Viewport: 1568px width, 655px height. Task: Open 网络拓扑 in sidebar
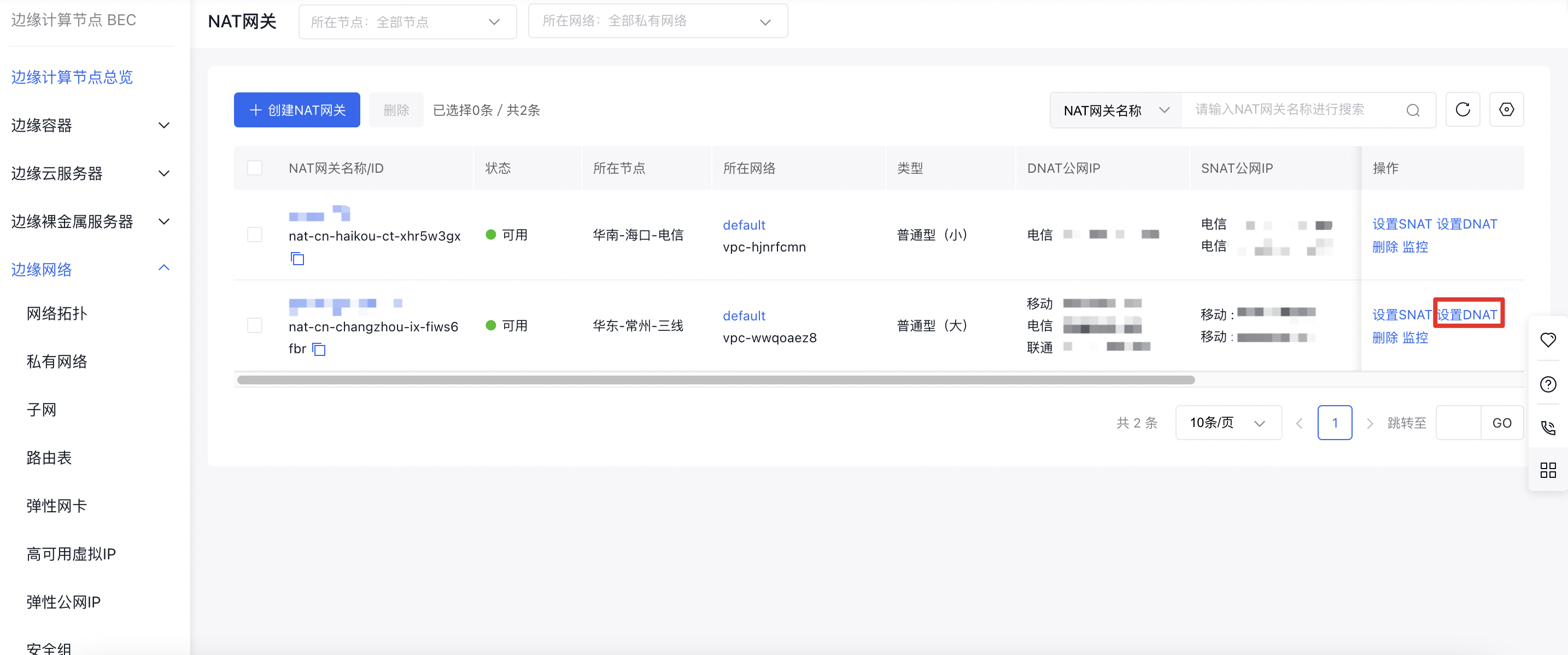coord(57,313)
